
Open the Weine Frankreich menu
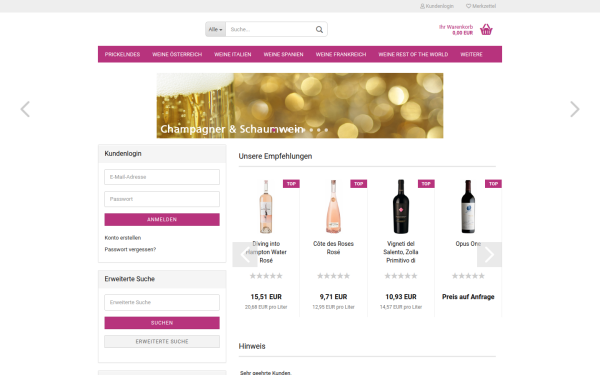[341, 54]
